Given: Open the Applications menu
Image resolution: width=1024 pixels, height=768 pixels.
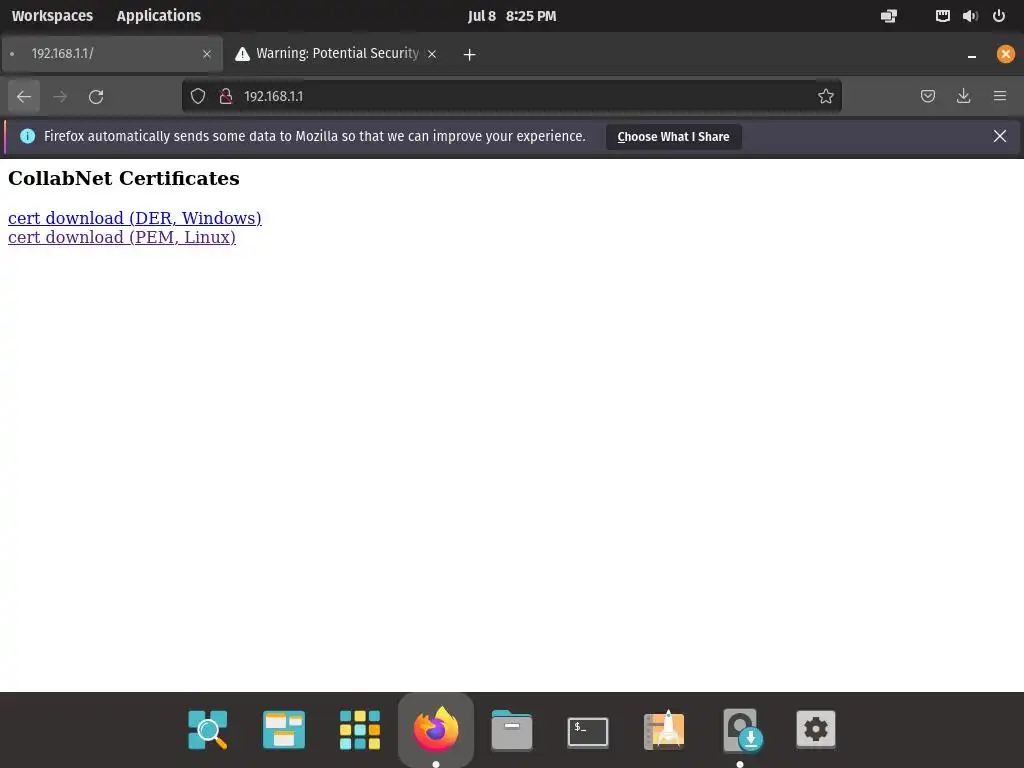Looking at the screenshot, I should 159,16.
